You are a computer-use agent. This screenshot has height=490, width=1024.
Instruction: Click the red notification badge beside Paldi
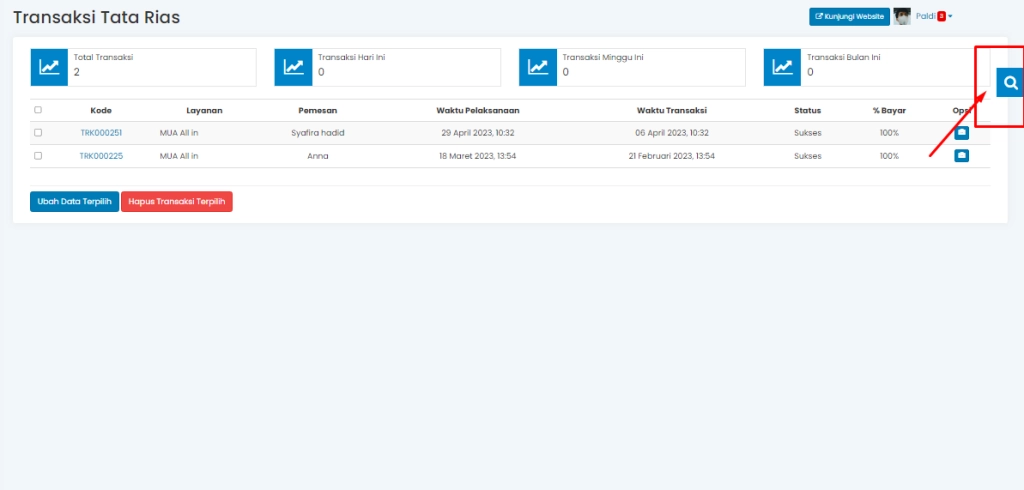(x=941, y=16)
